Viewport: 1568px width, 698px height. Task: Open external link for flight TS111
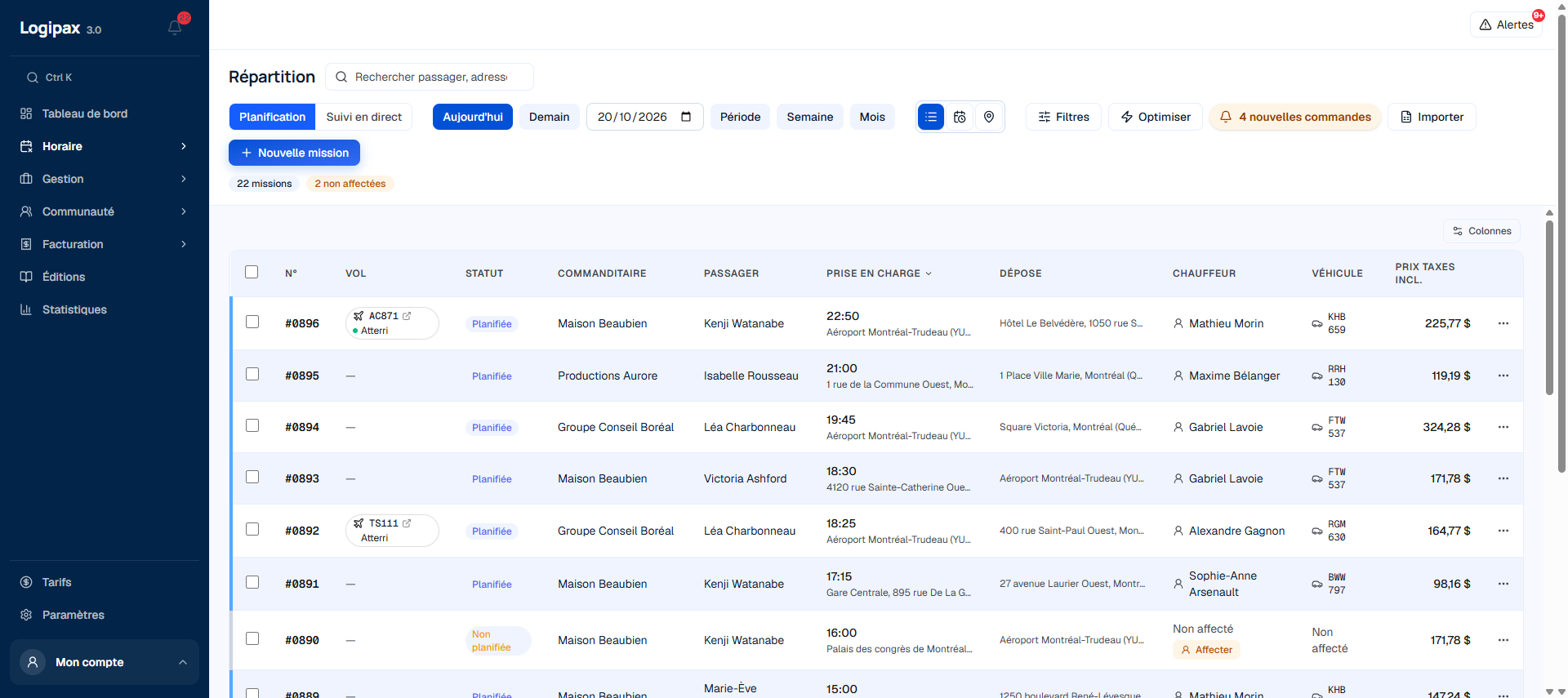pyautogui.click(x=407, y=523)
